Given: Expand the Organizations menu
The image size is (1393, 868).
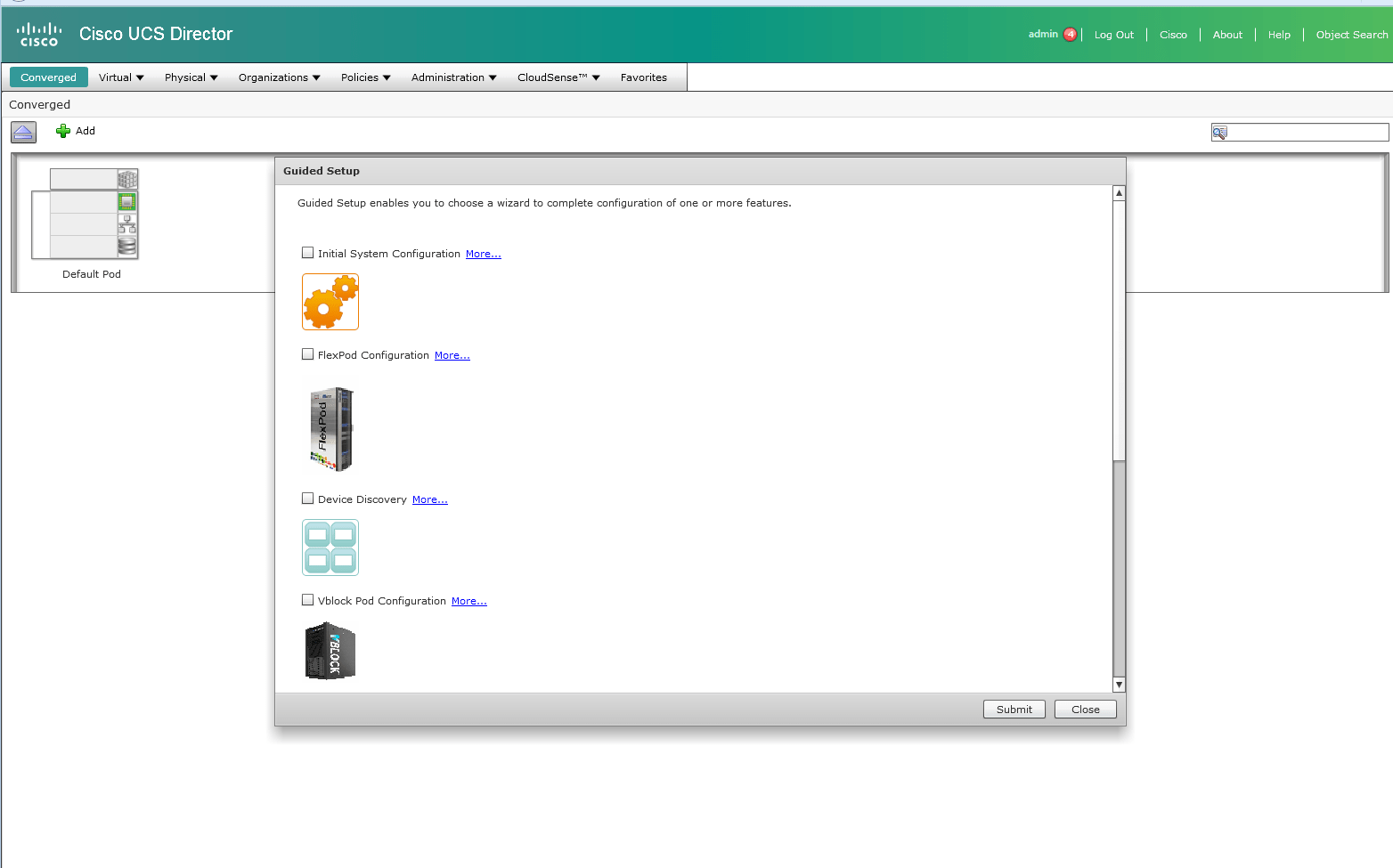Looking at the screenshot, I should (279, 77).
